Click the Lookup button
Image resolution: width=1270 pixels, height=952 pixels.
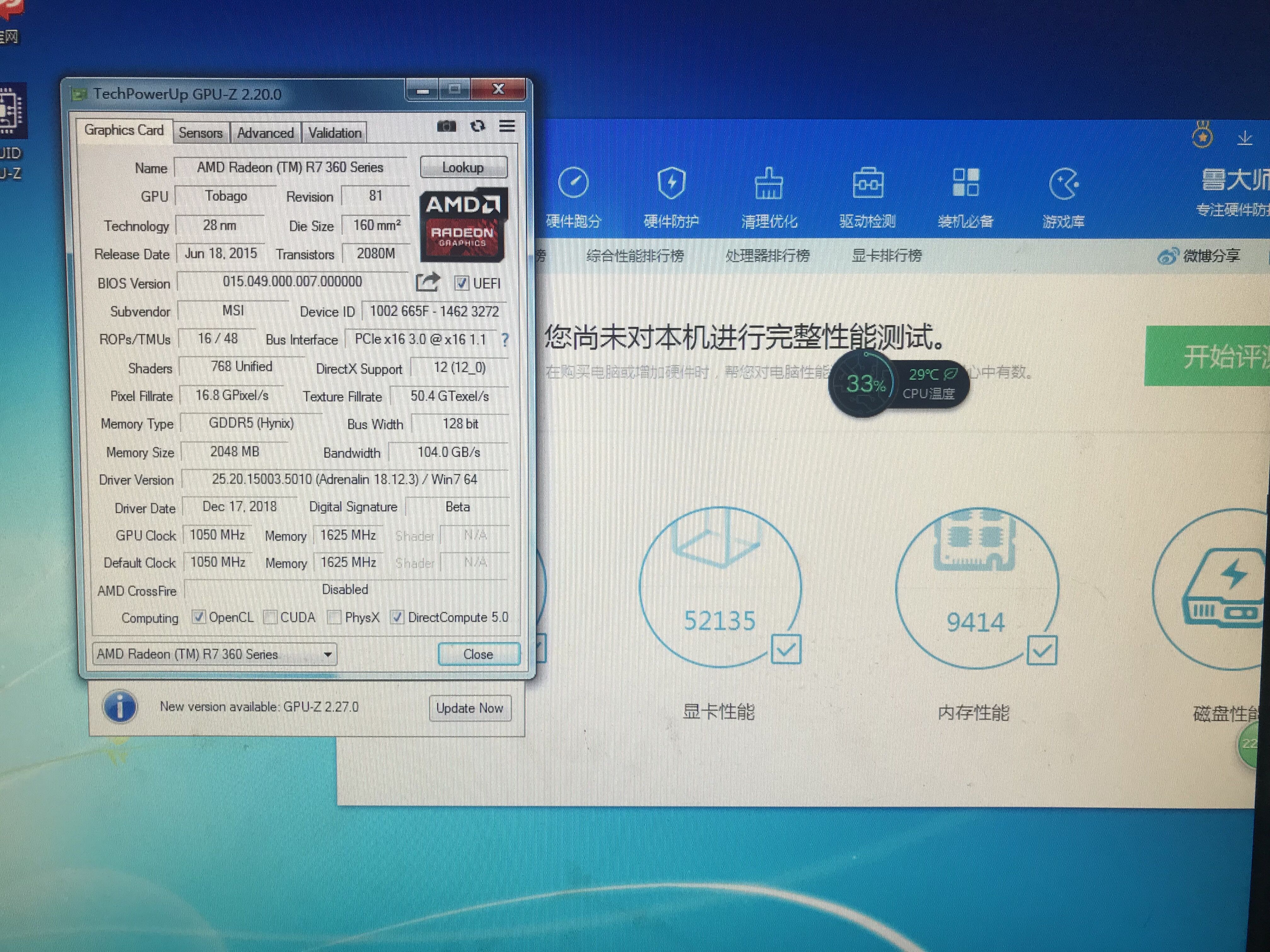463,167
